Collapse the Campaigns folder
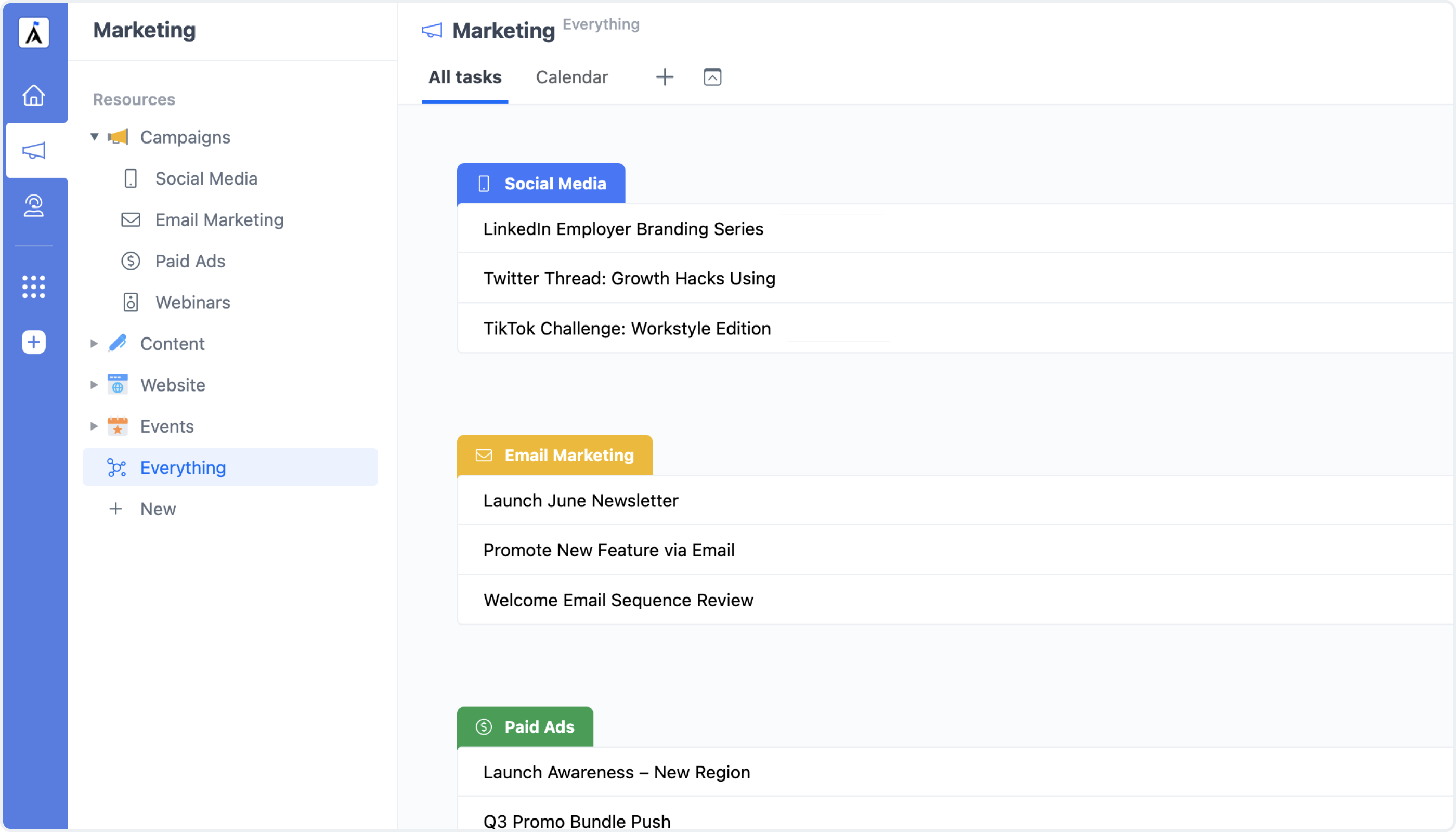1456x832 pixels. pyautogui.click(x=94, y=137)
